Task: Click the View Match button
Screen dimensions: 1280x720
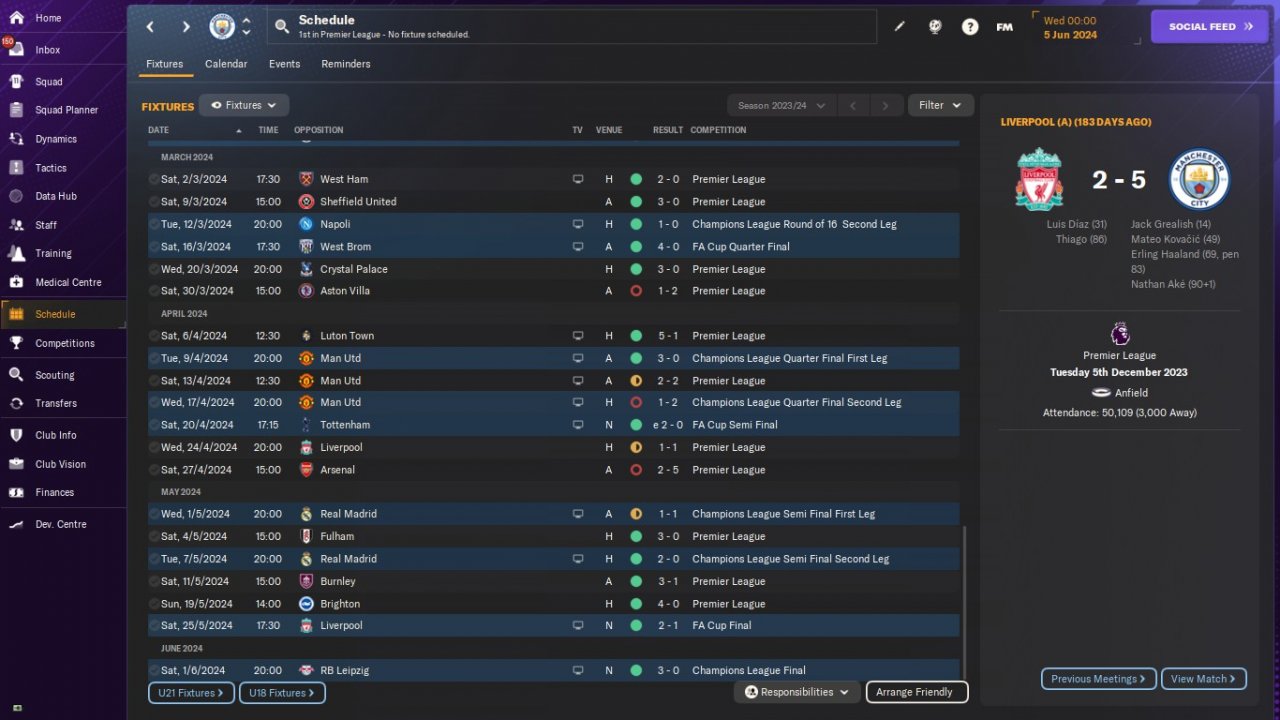Action: (1204, 679)
